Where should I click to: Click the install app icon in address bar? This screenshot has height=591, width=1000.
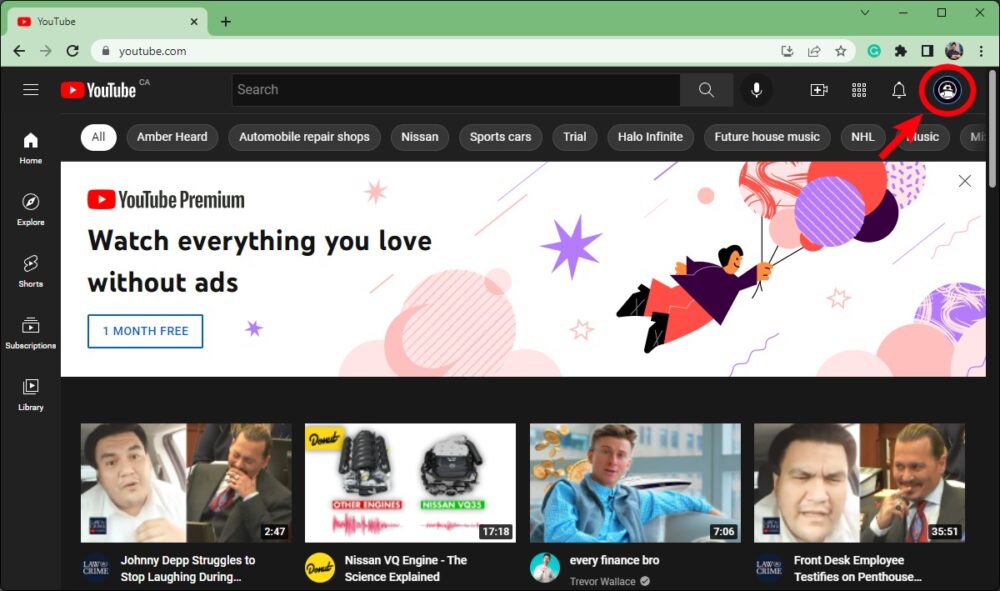pyautogui.click(x=787, y=51)
